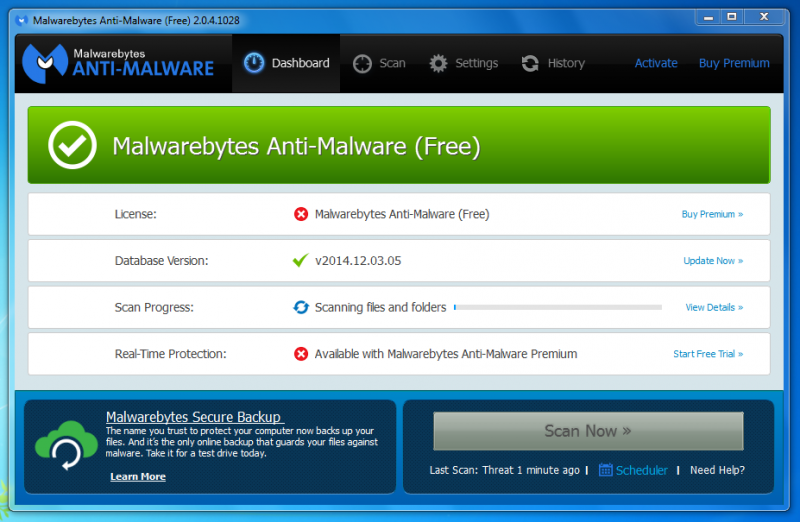Image resolution: width=800 pixels, height=522 pixels.
Task: Click the Settings gear icon
Action: [x=438, y=63]
